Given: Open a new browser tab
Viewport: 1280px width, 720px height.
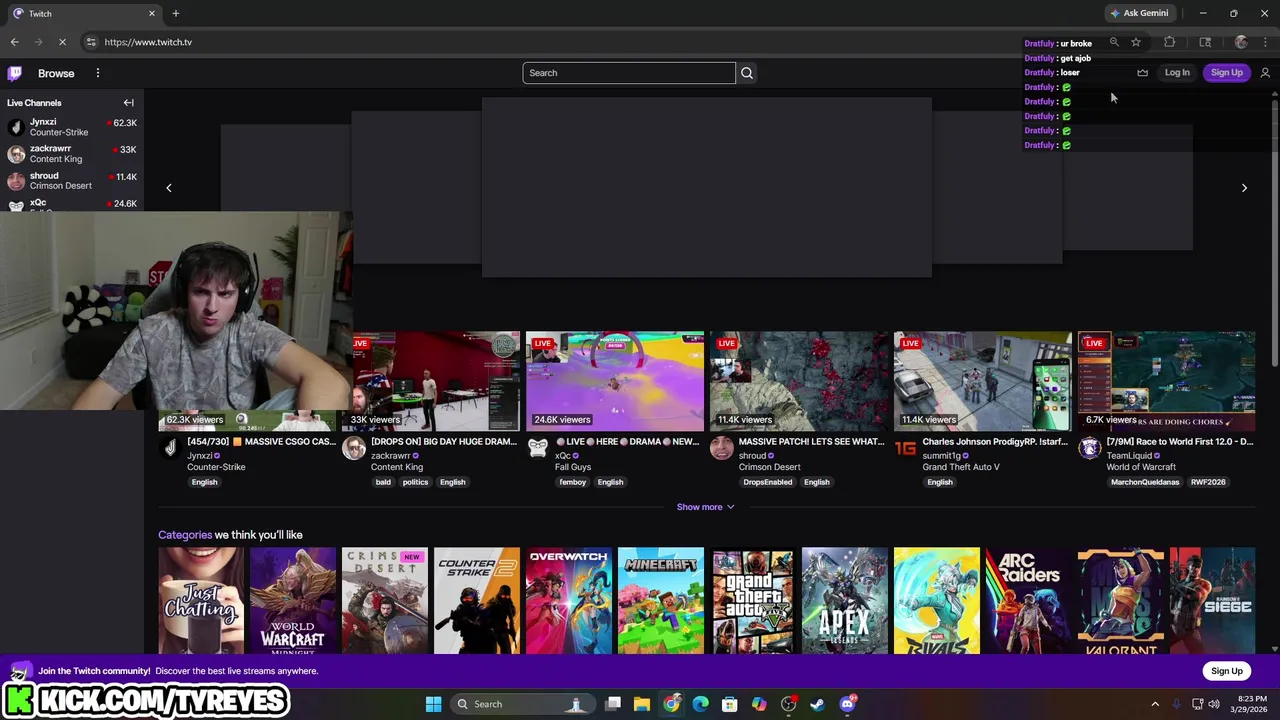Looking at the screenshot, I should 175,13.
